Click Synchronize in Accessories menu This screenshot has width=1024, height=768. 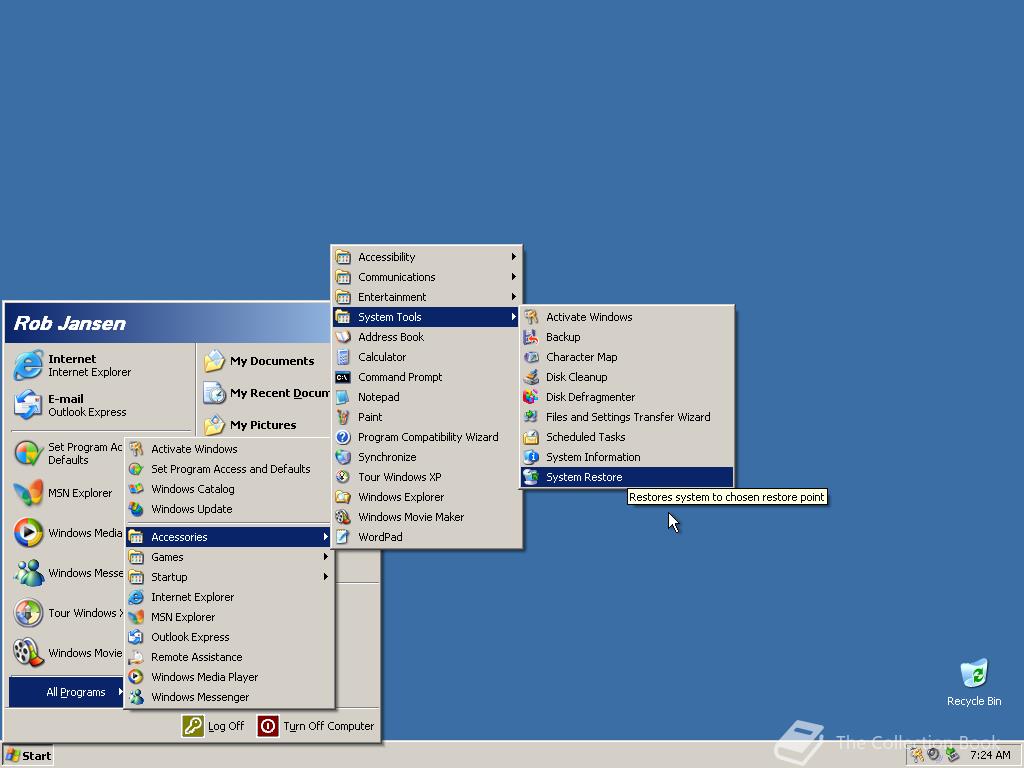click(426, 457)
